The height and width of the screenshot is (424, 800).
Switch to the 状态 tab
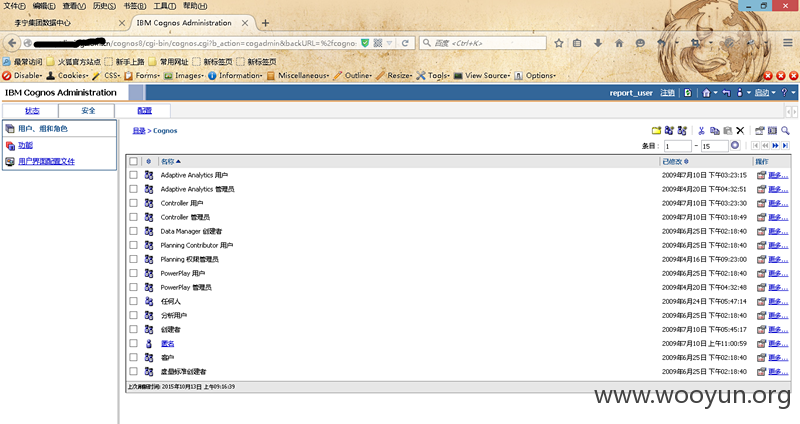point(32,111)
